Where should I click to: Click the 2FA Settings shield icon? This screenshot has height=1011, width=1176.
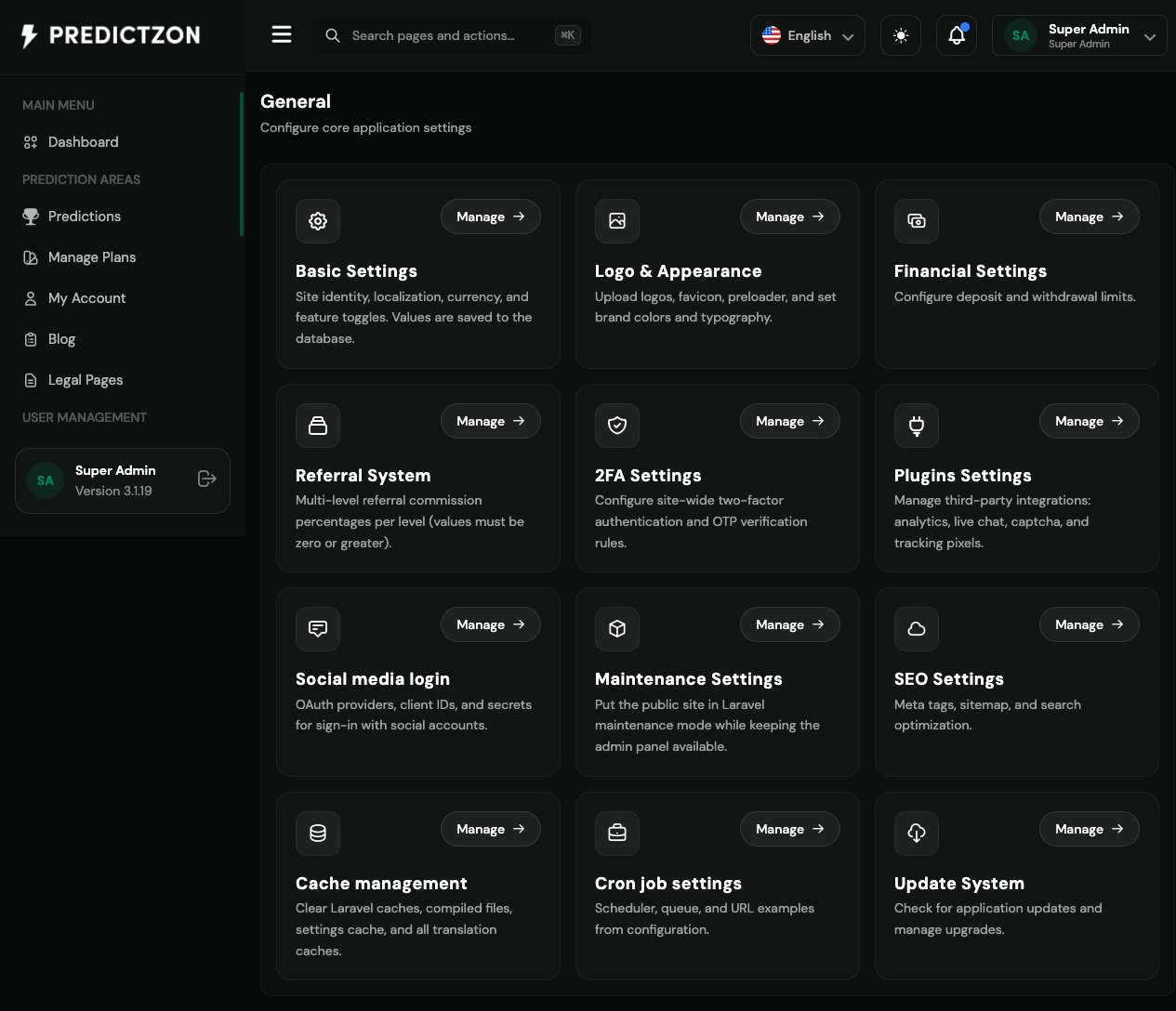tap(617, 426)
